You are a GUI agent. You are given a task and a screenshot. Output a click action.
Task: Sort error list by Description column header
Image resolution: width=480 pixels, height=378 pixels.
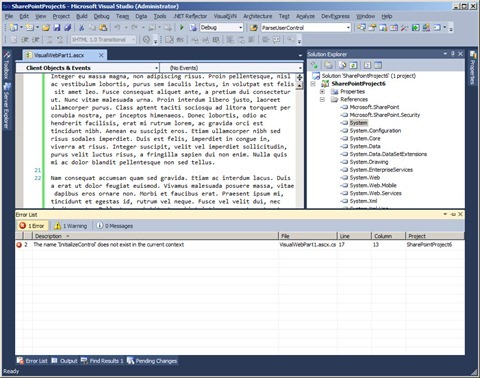[x=155, y=236]
